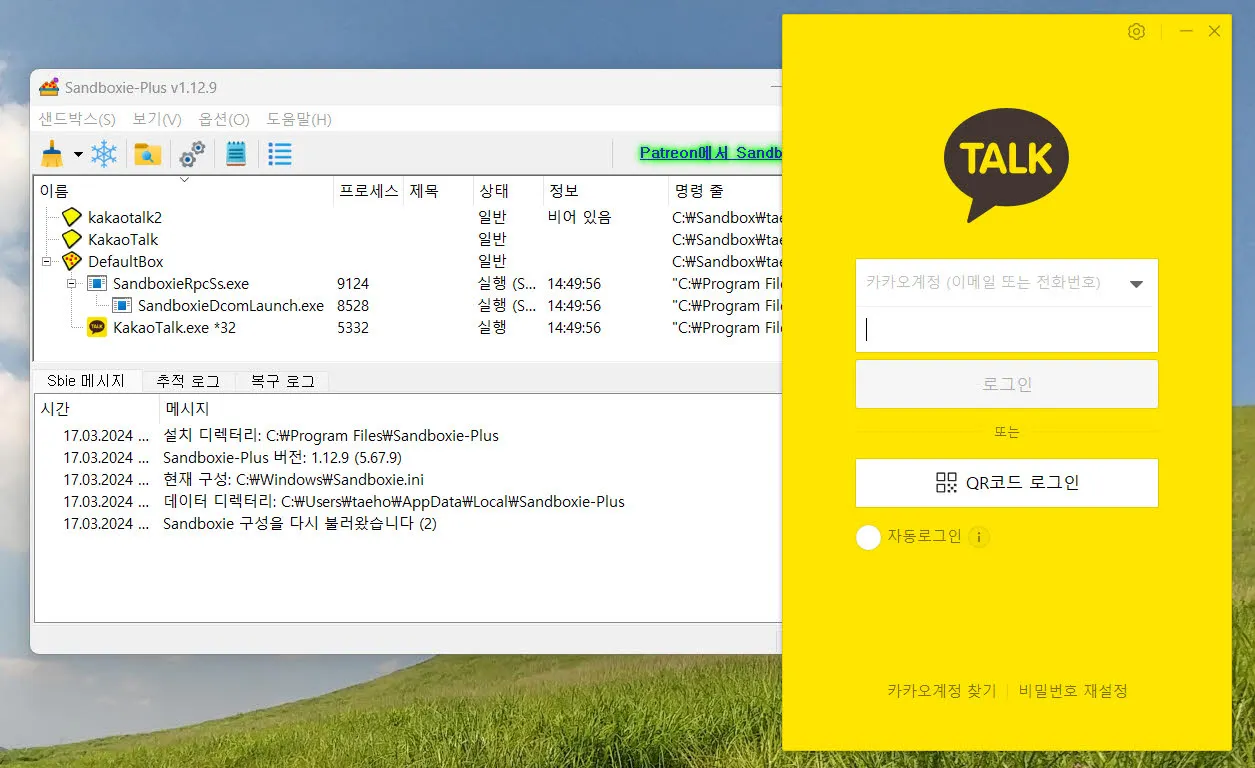Click the info icon beside 자동로그인
Viewport: 1255px width, 768px height.
979,537
